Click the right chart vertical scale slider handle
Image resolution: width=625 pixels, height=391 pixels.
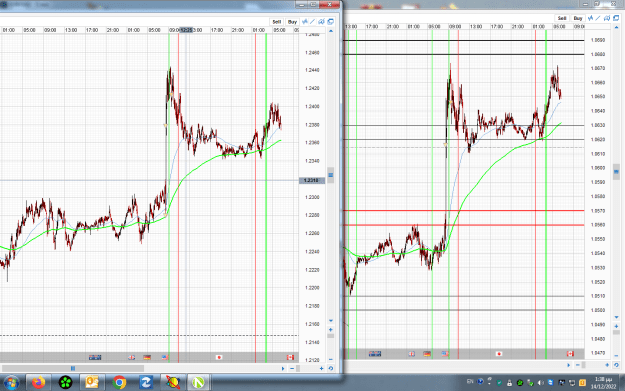(x=616, y=172)
